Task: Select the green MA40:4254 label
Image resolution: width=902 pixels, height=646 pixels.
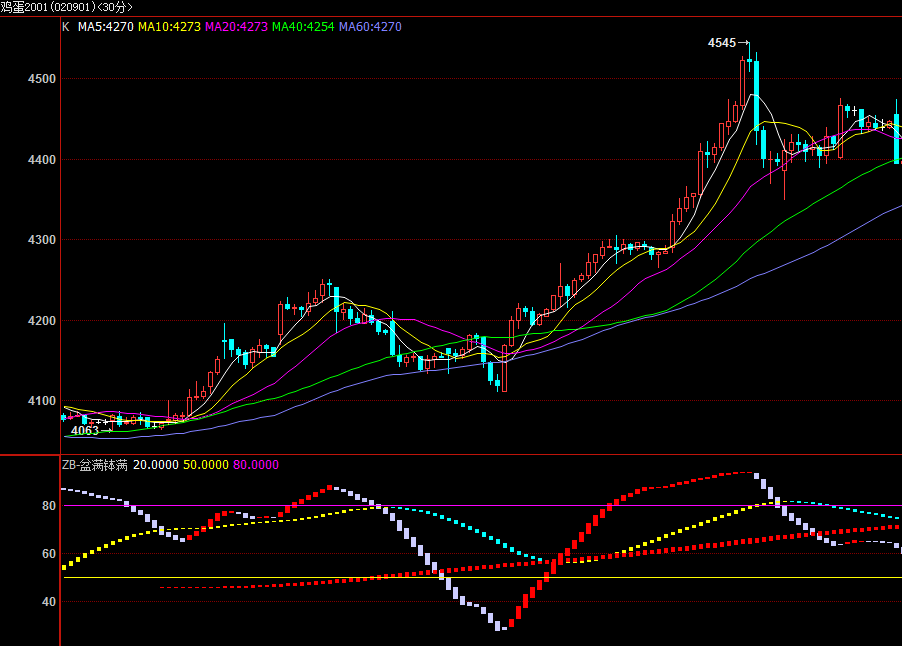Action: [303, 27]
